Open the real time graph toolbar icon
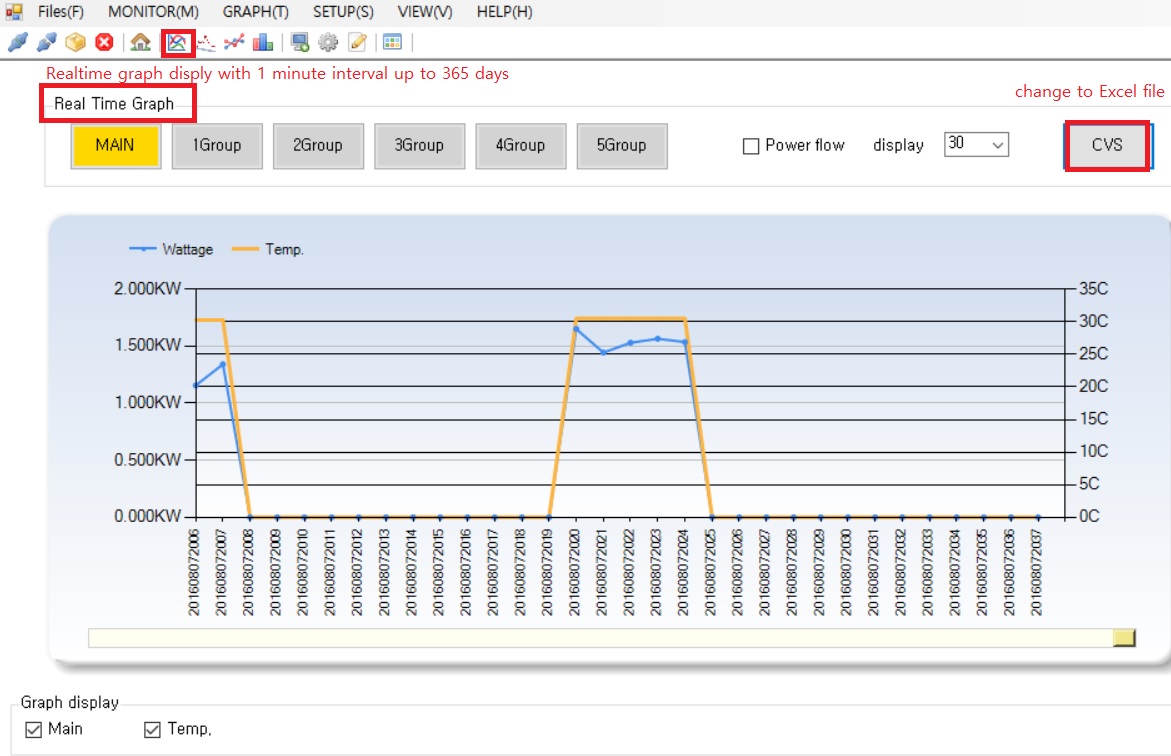Image resolution: width=1171 pixels, height=756 pixels. coord(177,43)
